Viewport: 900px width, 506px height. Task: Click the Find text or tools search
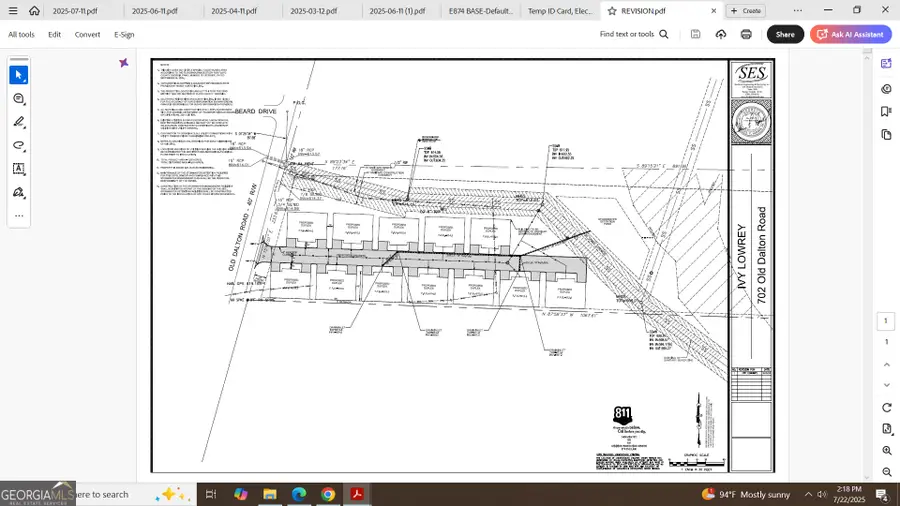pos(634,34)
